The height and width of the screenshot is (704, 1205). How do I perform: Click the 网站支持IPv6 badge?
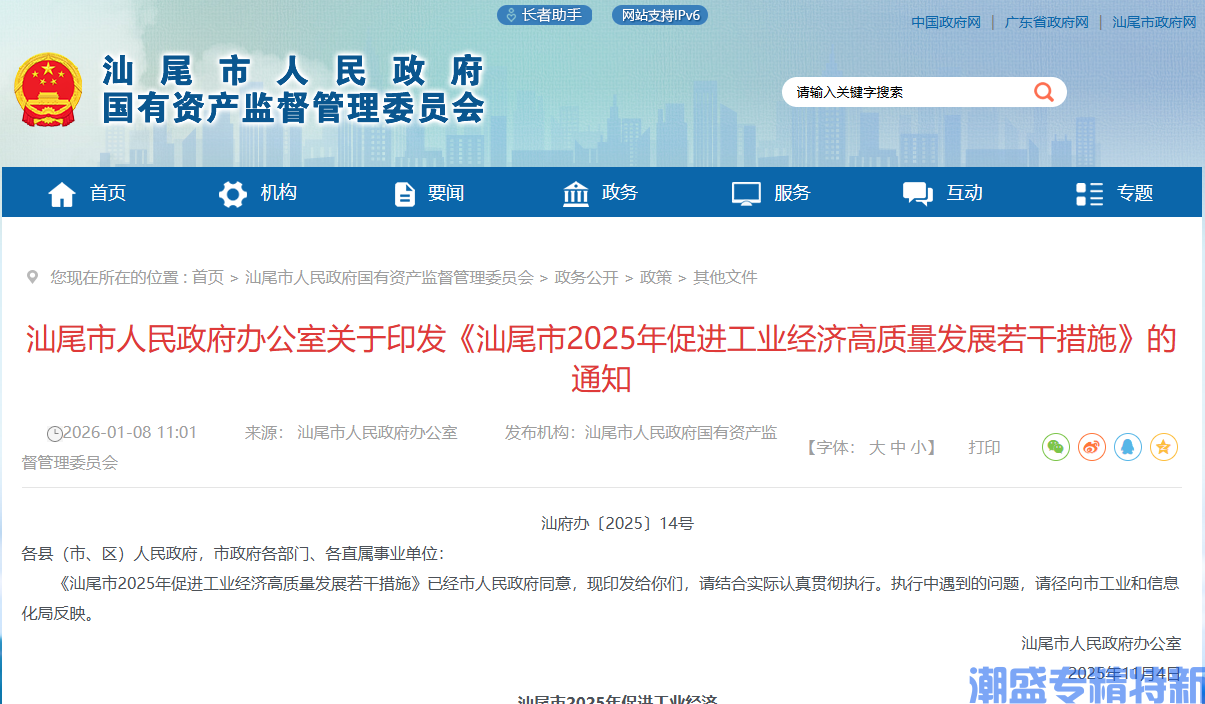pyautogui.click(x=659, y=14)
